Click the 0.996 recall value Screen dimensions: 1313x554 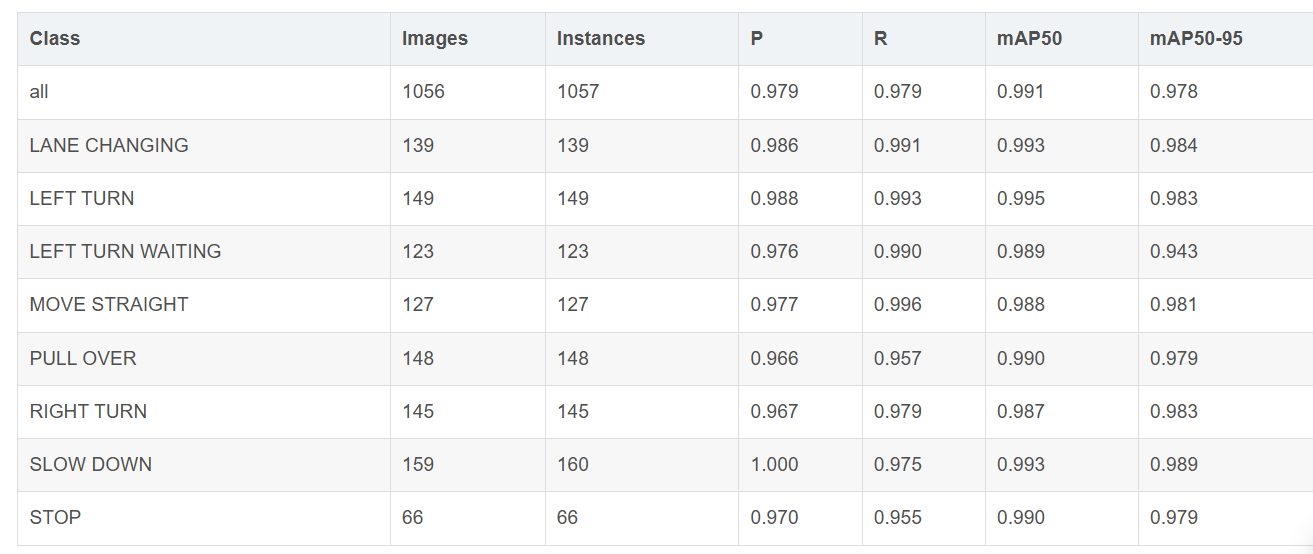point(897,304)
